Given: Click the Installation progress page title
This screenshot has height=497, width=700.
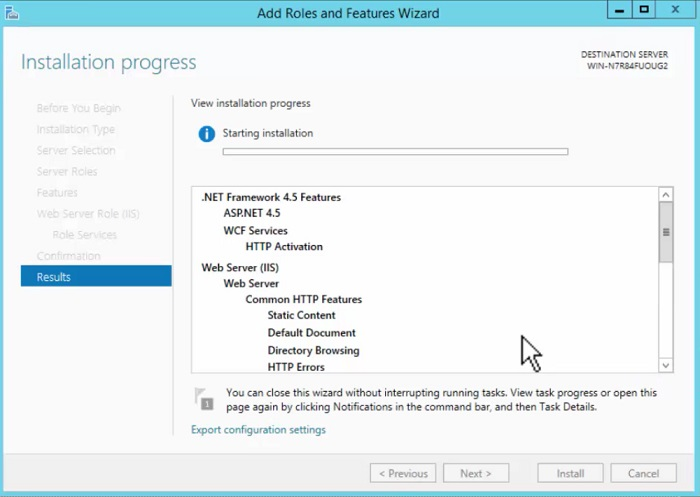Looking at the screenshot, I should click(108, 62).
